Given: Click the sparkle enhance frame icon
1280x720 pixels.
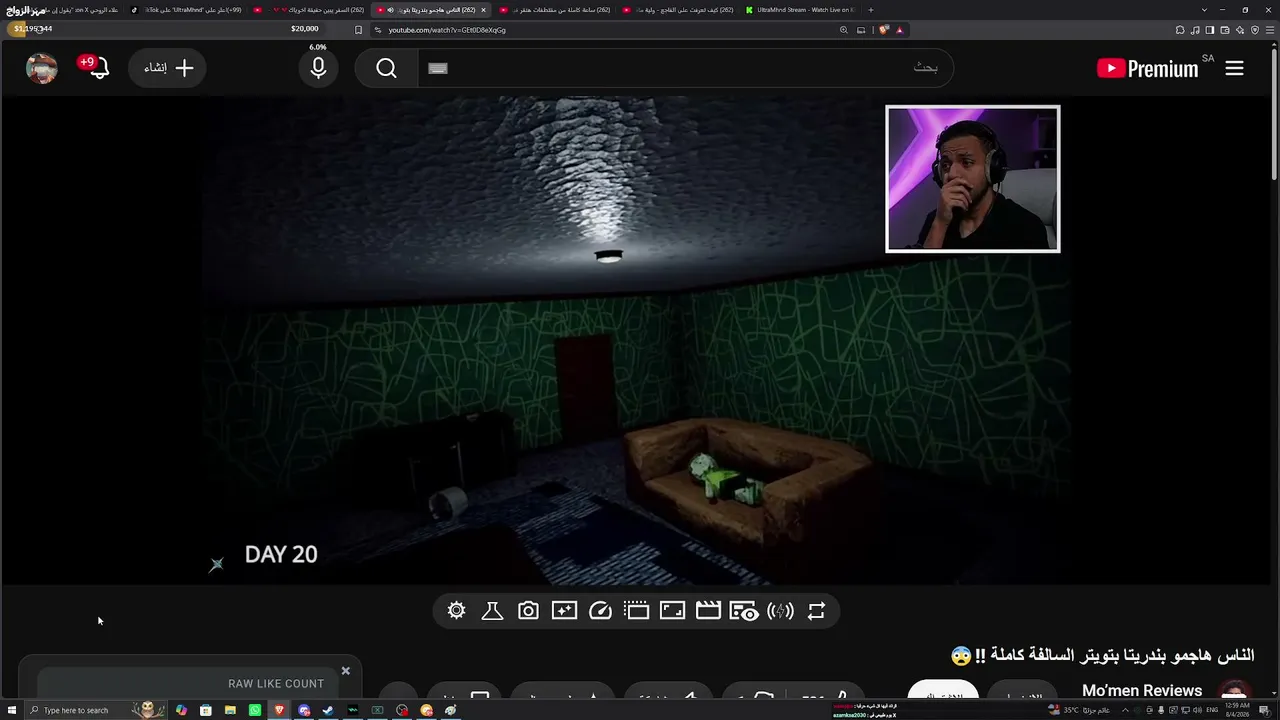Looking at the screenshot, I should pyautogui.click(x=564, y=611).
